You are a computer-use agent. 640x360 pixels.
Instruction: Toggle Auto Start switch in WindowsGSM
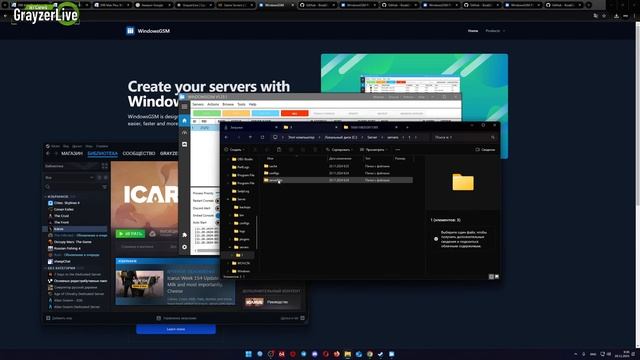coord(217,223)
